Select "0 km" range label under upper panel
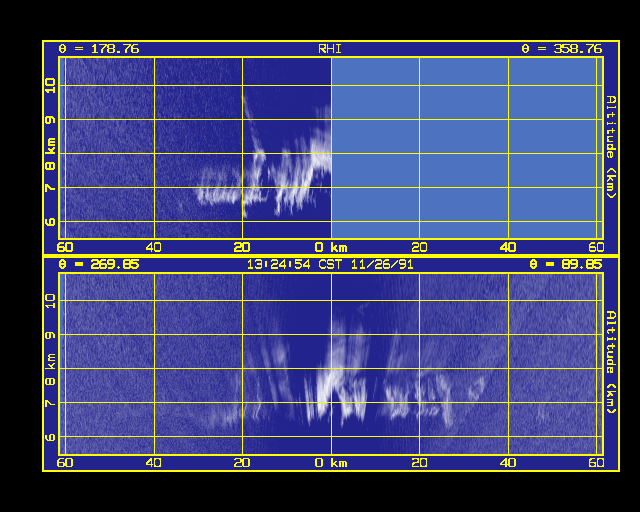This screenshot has height=512, width=640. (331, 247)
